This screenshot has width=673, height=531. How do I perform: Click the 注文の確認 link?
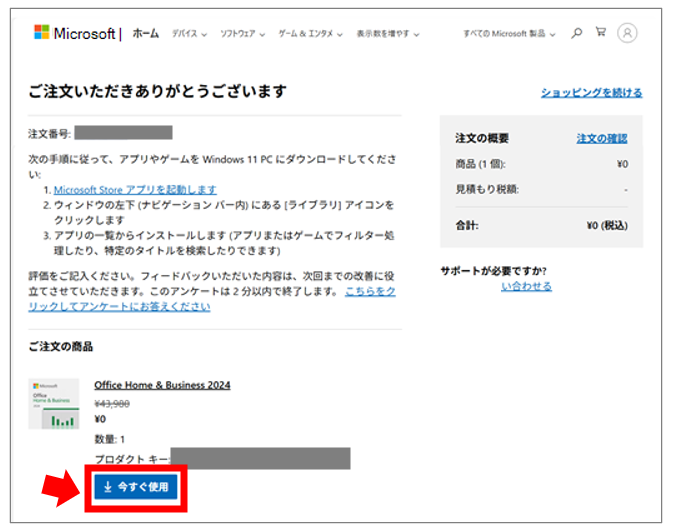point(602,138)
